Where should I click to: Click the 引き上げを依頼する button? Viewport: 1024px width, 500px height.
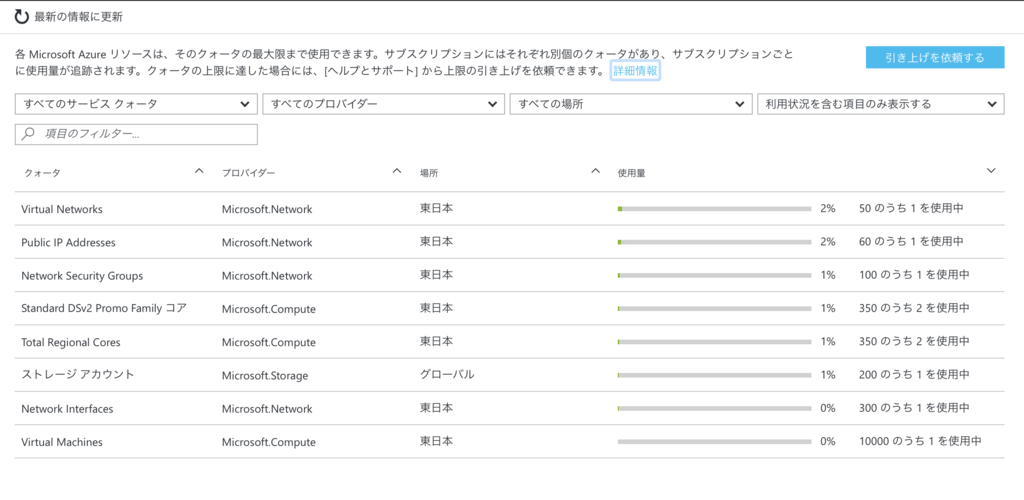[935, 57]
